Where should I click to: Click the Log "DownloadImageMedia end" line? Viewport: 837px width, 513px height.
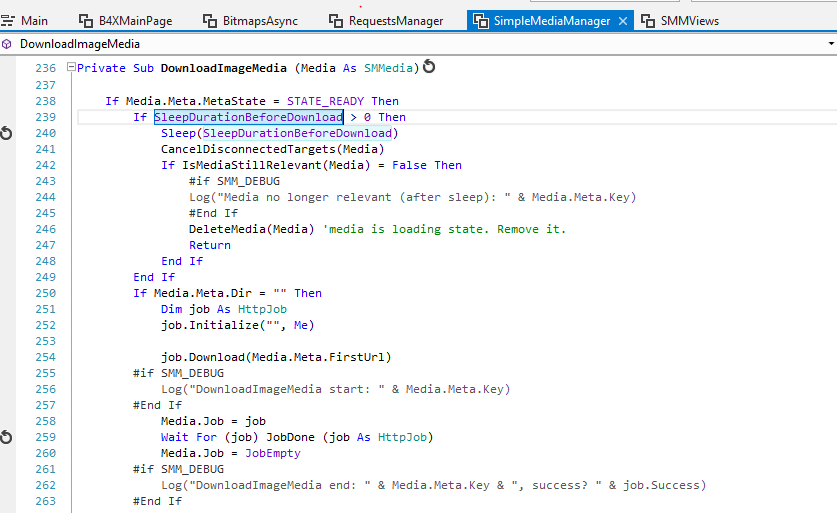pos(434,485)
